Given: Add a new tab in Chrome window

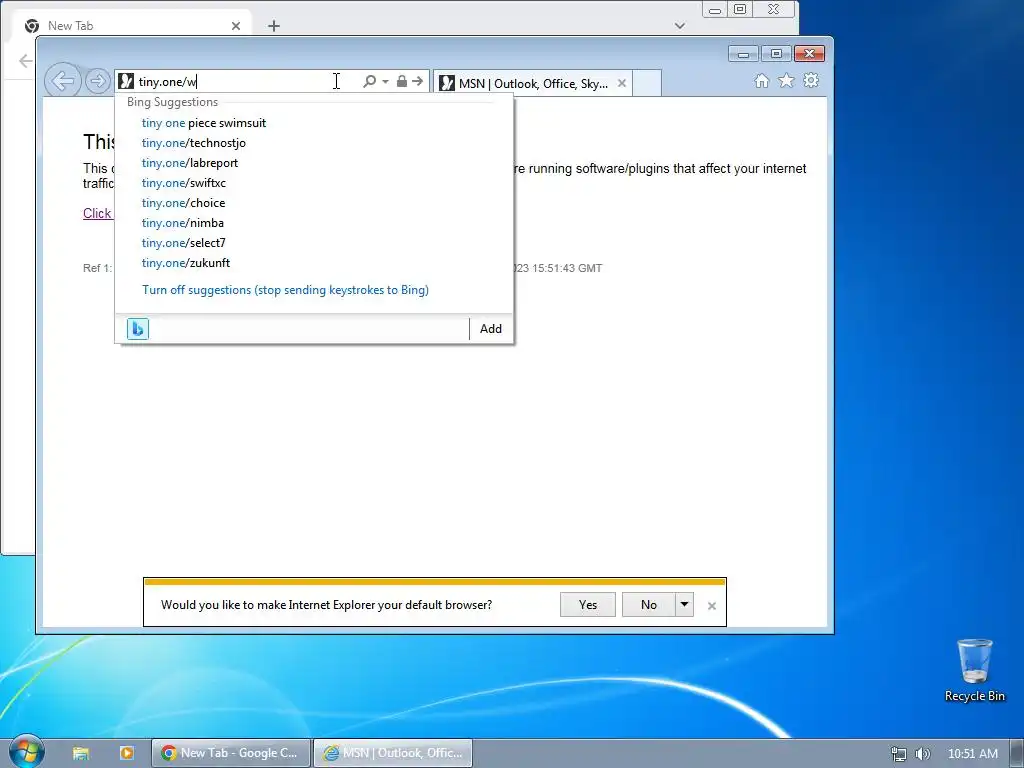Looking at the screenshot, I should coord(274,26).
